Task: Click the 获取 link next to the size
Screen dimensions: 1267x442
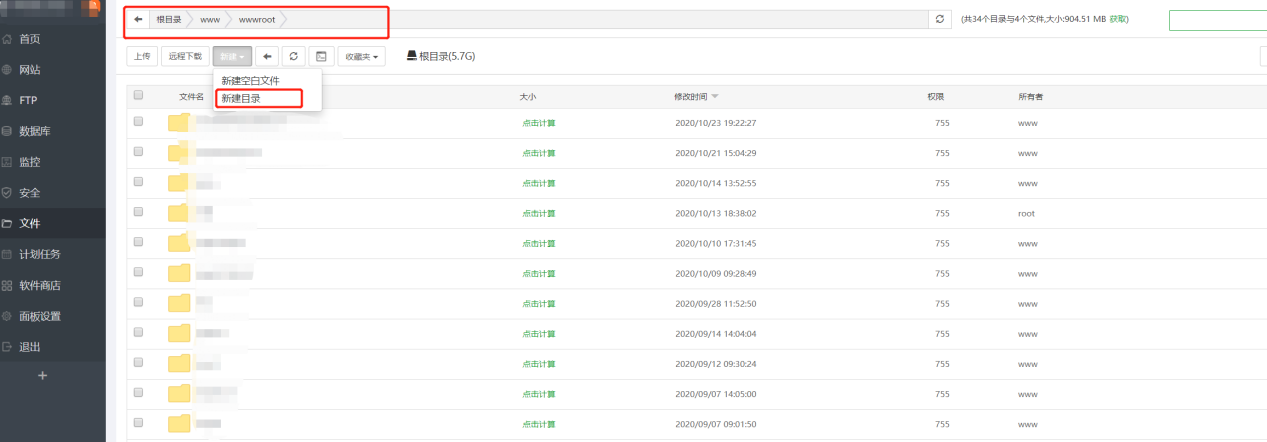Action: [1118, 19]
